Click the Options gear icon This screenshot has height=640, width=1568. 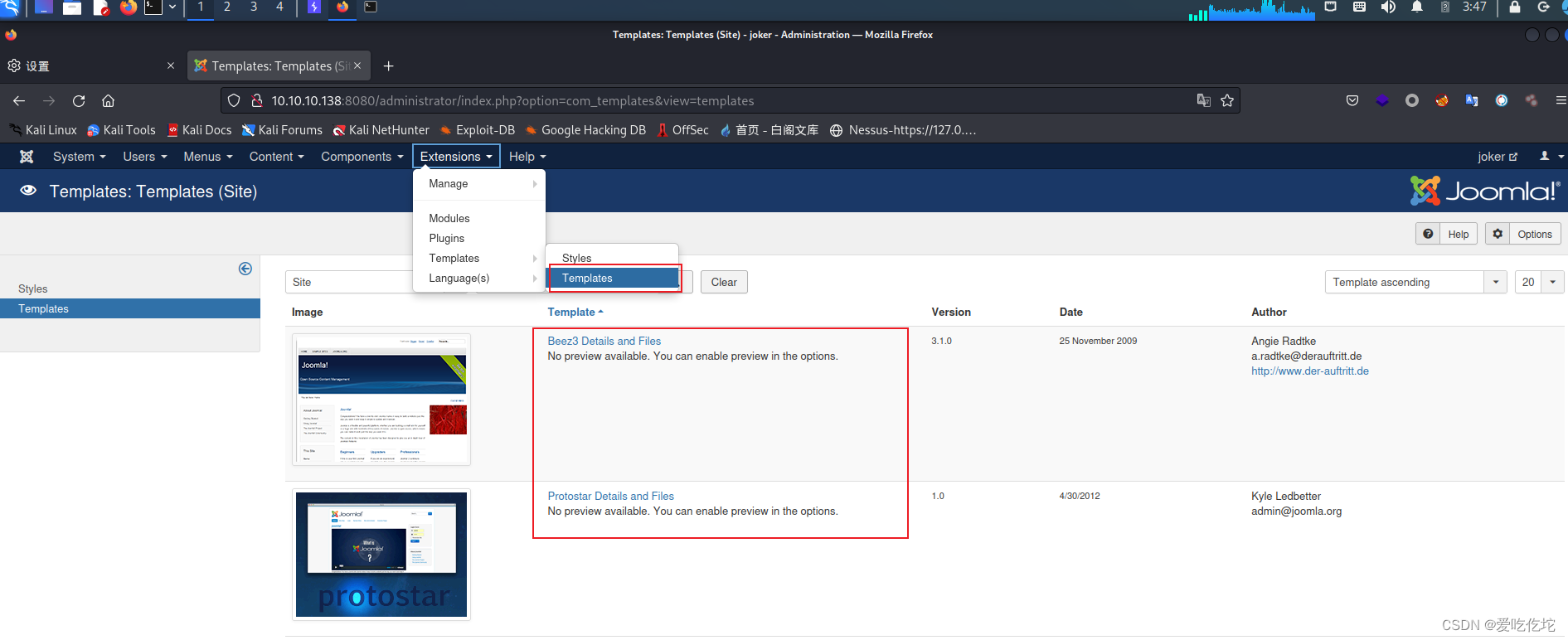click(1498, 234)
